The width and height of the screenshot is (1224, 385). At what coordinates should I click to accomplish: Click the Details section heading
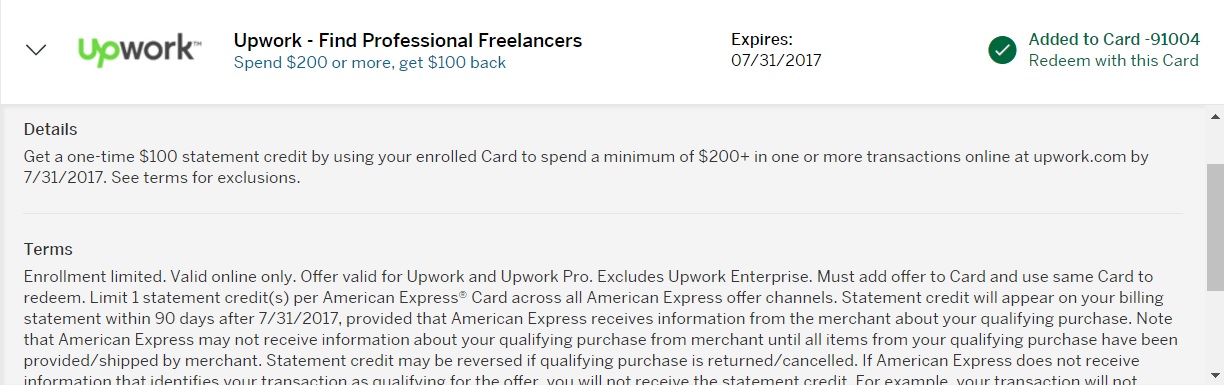tap(51, 129)
